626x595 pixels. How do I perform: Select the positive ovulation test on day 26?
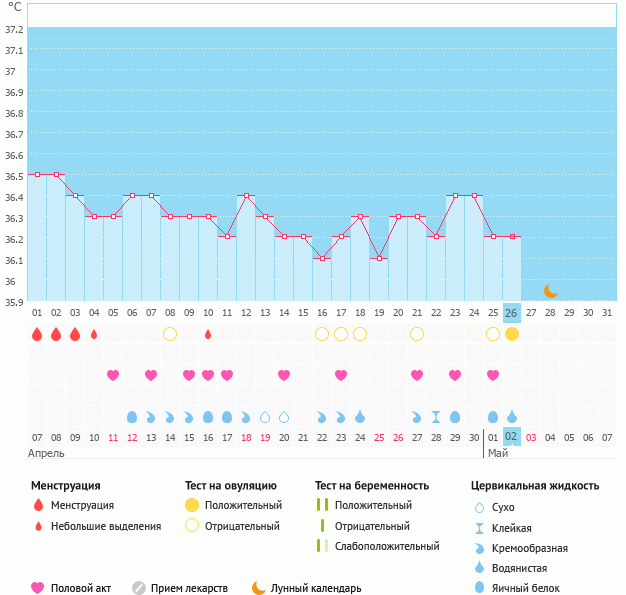pos(512,334)
